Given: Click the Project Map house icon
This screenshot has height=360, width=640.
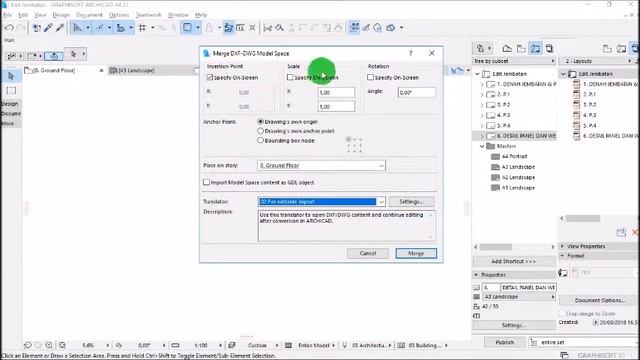Looking at the screenshot, I should [x=507, y=49].
